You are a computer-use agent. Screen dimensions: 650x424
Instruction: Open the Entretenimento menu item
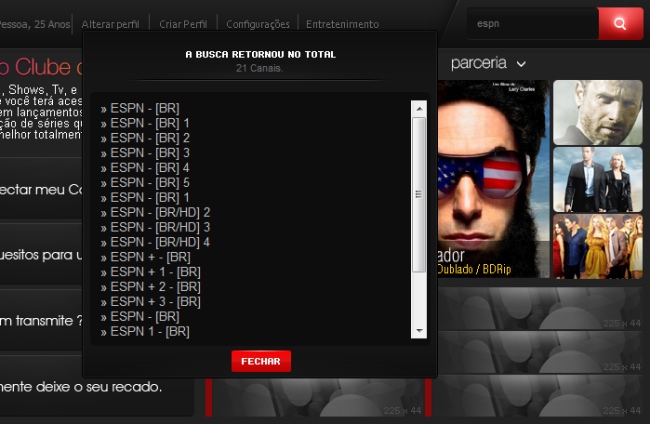342,24
